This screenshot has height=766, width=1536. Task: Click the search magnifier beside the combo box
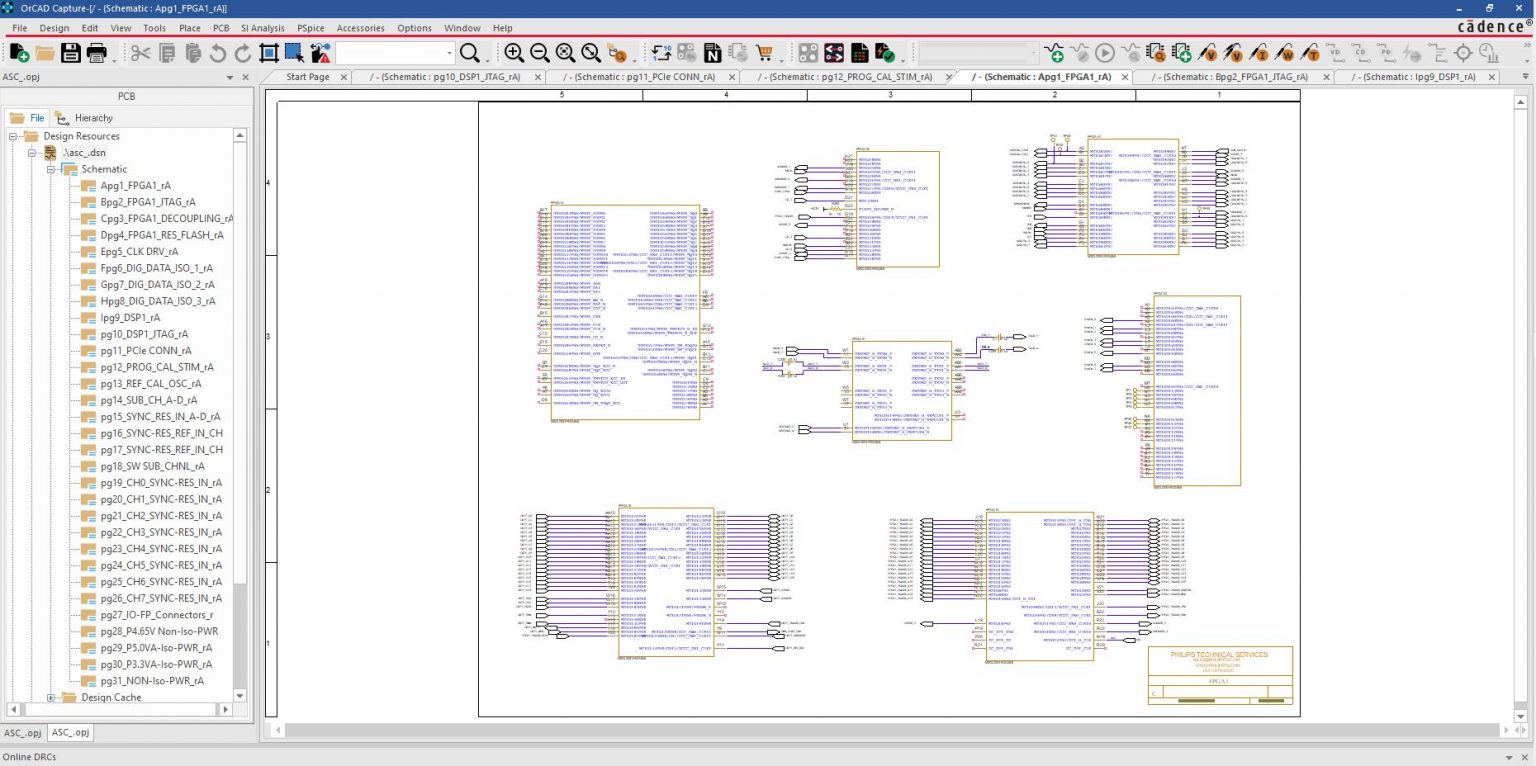point(469,53)
